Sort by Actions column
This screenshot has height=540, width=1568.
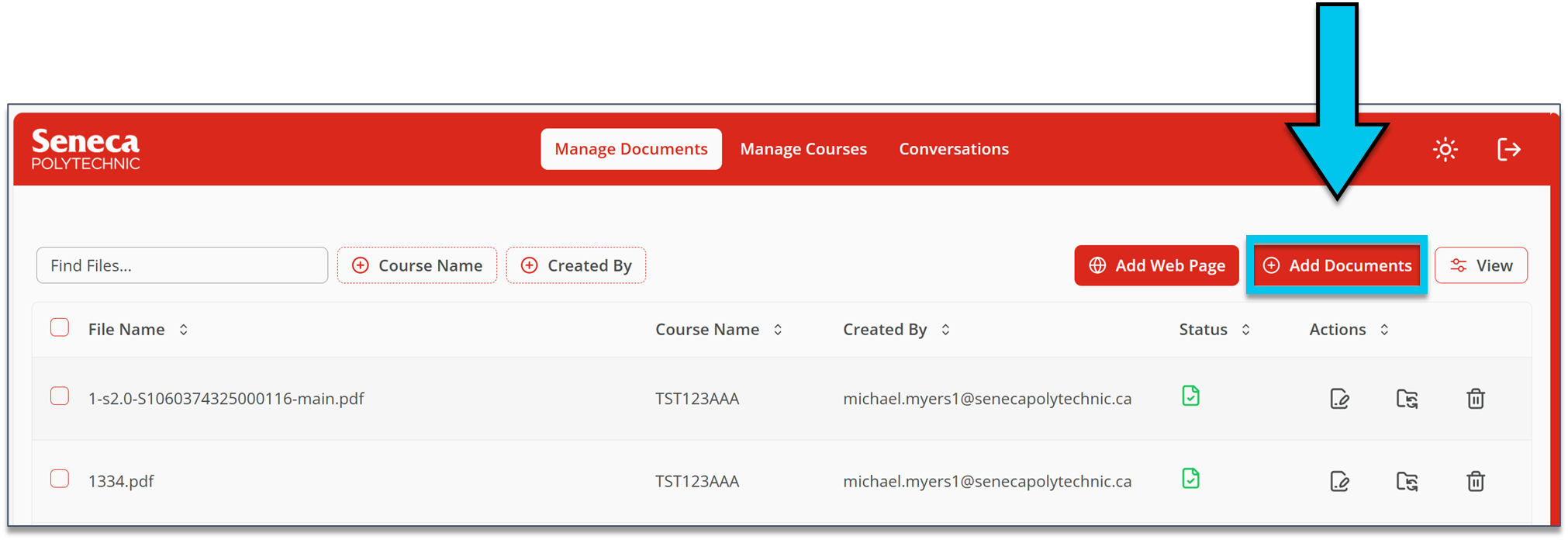click(x=1349, y=330)
